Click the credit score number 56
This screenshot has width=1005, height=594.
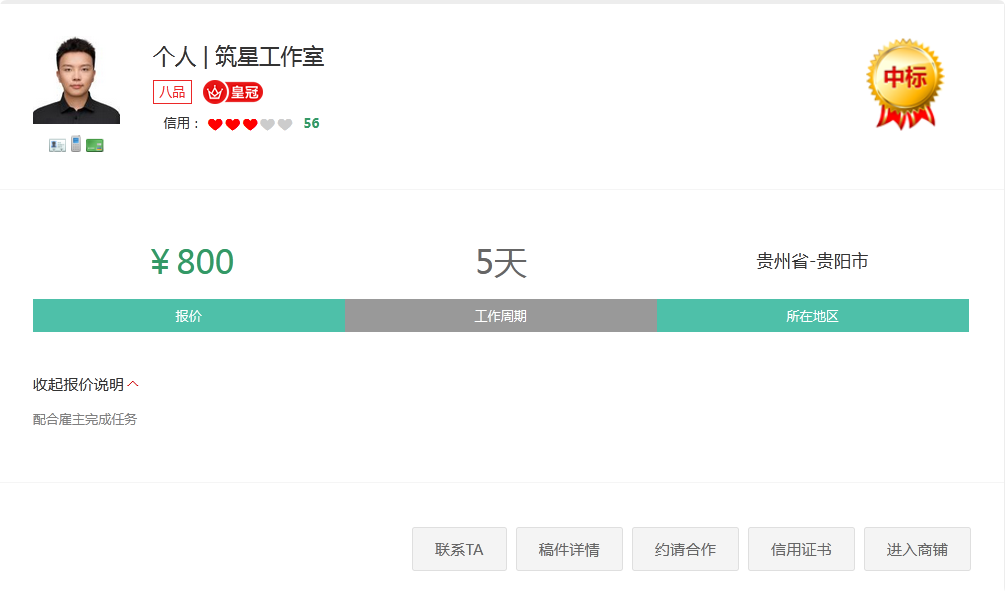tap(311, 123)
